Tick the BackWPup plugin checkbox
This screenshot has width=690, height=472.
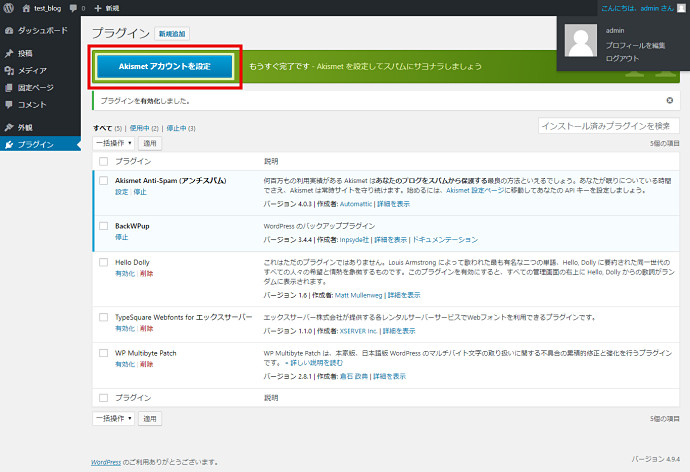(x=103, y=226)
